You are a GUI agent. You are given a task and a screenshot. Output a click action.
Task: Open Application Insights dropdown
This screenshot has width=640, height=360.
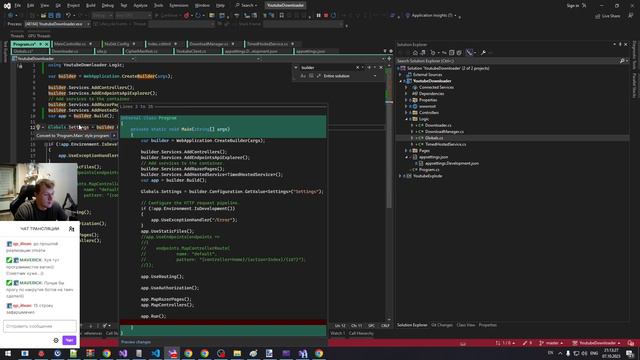433,16
